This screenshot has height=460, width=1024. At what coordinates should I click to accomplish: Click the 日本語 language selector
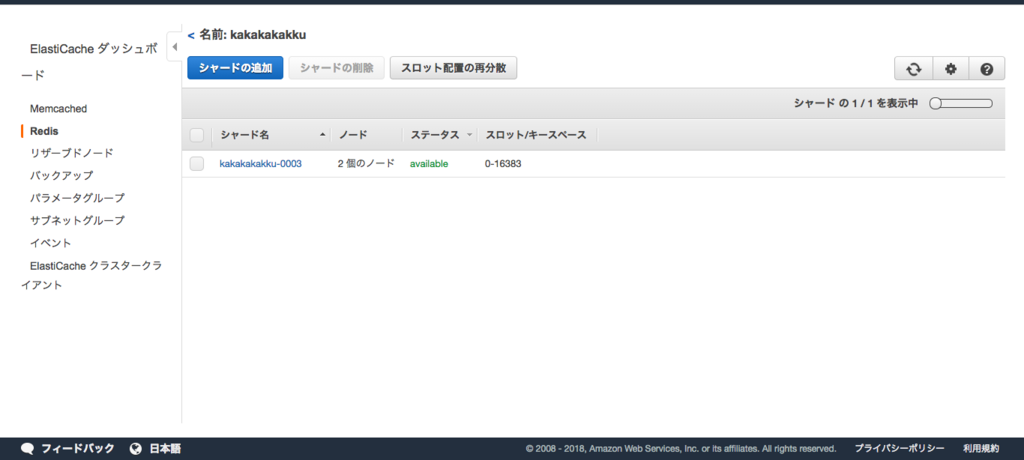(x=165, y=449)
